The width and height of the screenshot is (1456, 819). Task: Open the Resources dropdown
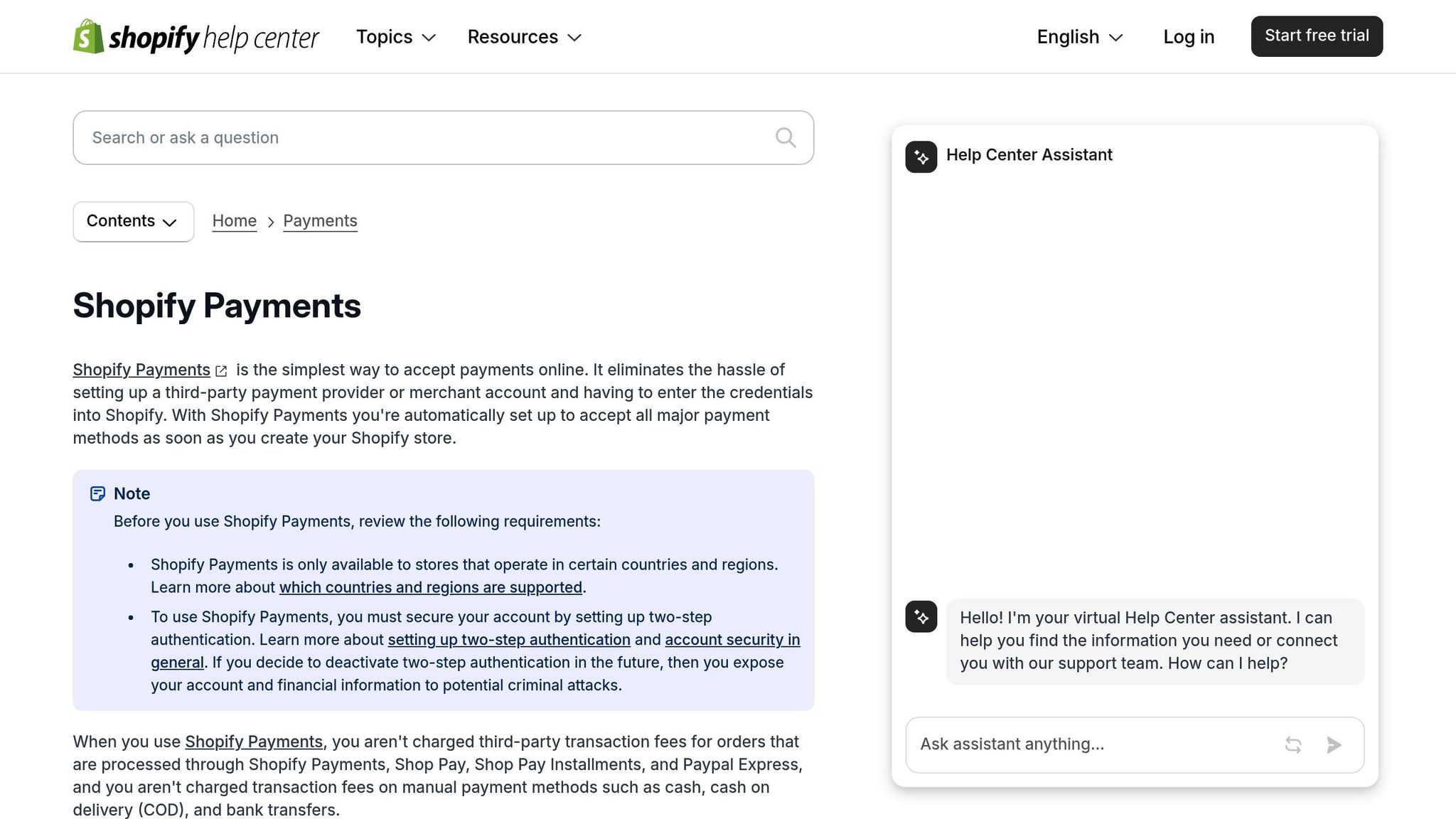coord(524,37)
